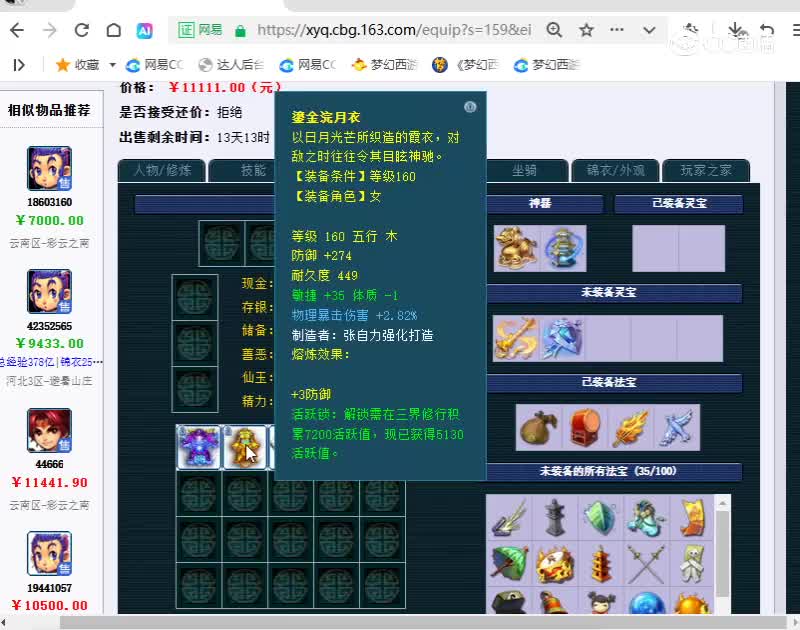Open the 收藏 favorites folder

(x=78, y=65)
